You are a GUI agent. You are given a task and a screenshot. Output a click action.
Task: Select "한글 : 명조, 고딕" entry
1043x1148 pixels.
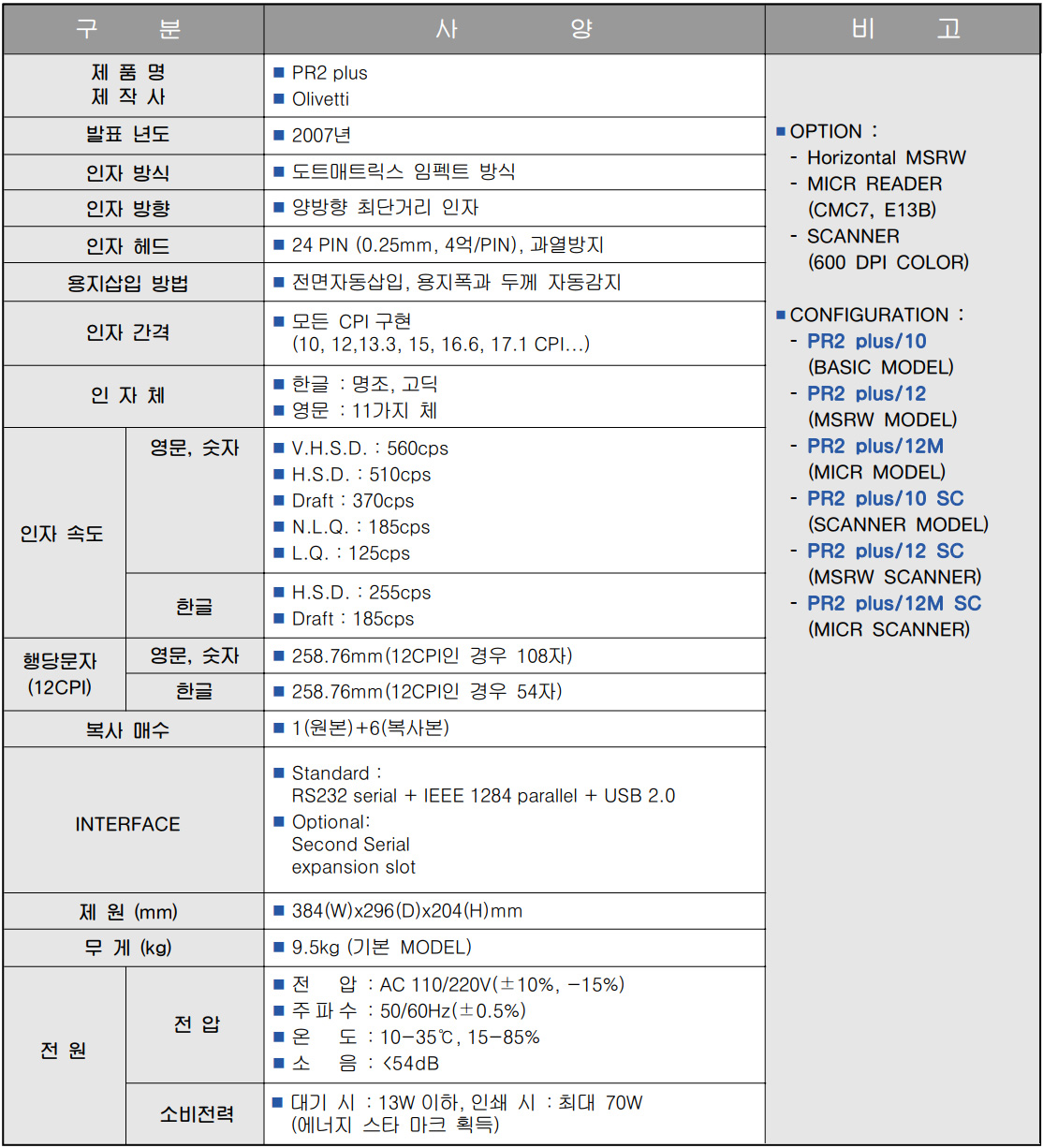[x=364, y=385]
